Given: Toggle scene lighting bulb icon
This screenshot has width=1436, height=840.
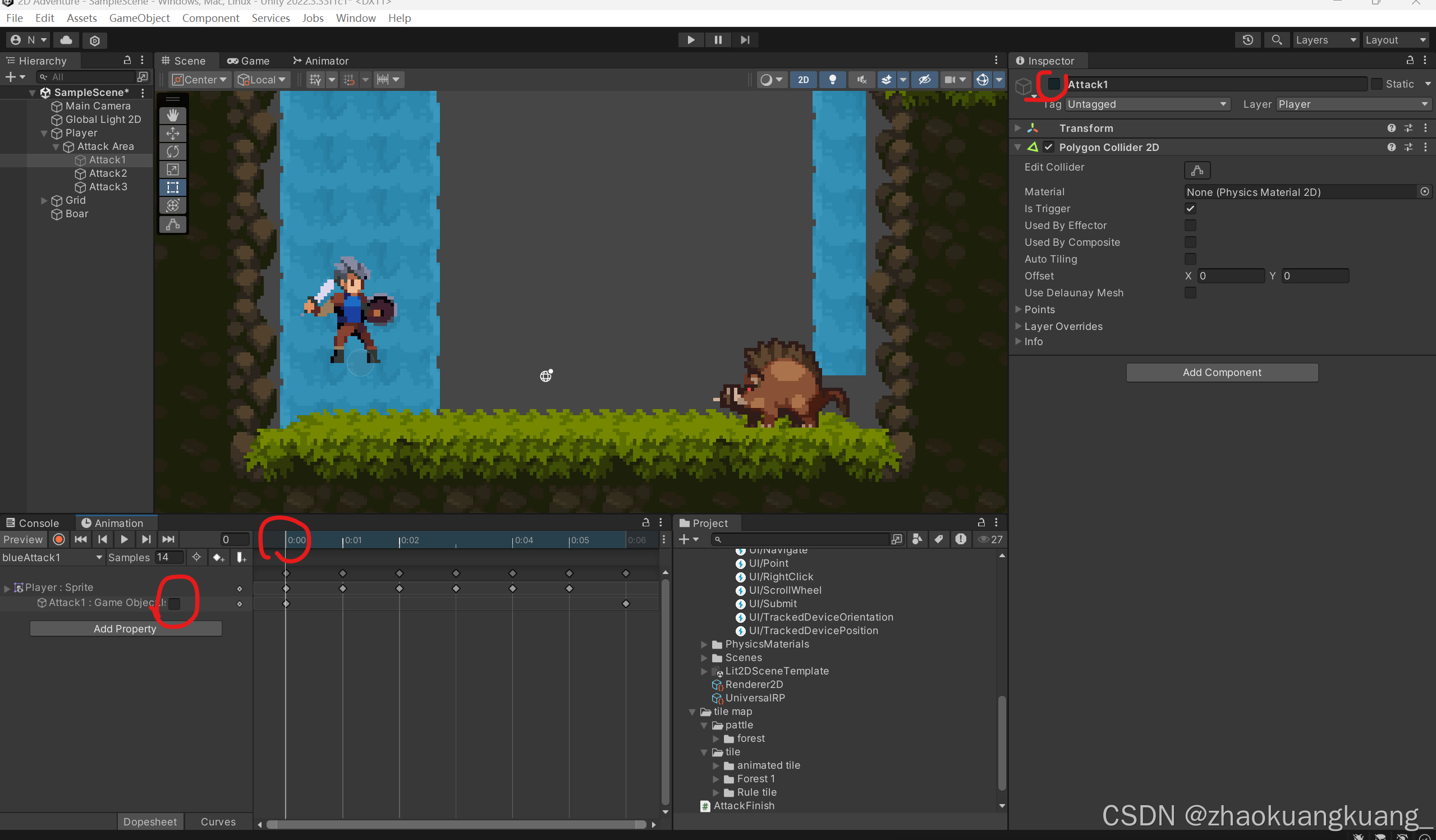Looking at the screenshot, I should click(x=832, y=80).
